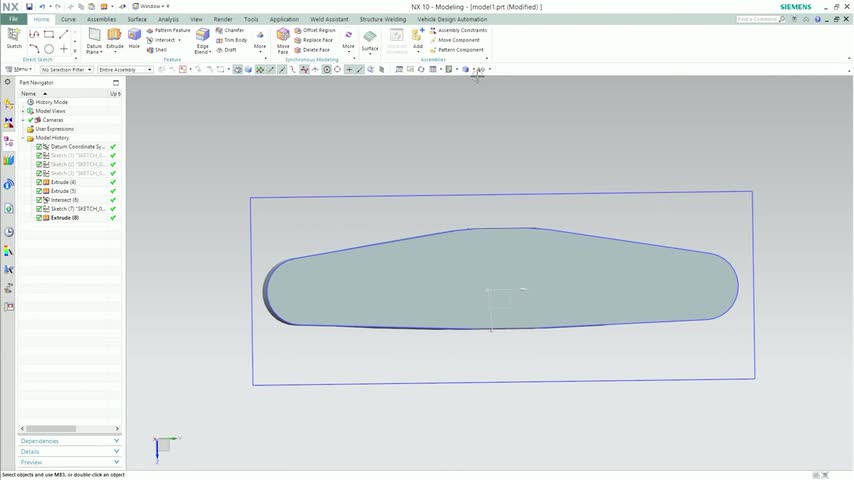Click the Delete Face button
Screen dimensions: 854x480
(312, 50)
